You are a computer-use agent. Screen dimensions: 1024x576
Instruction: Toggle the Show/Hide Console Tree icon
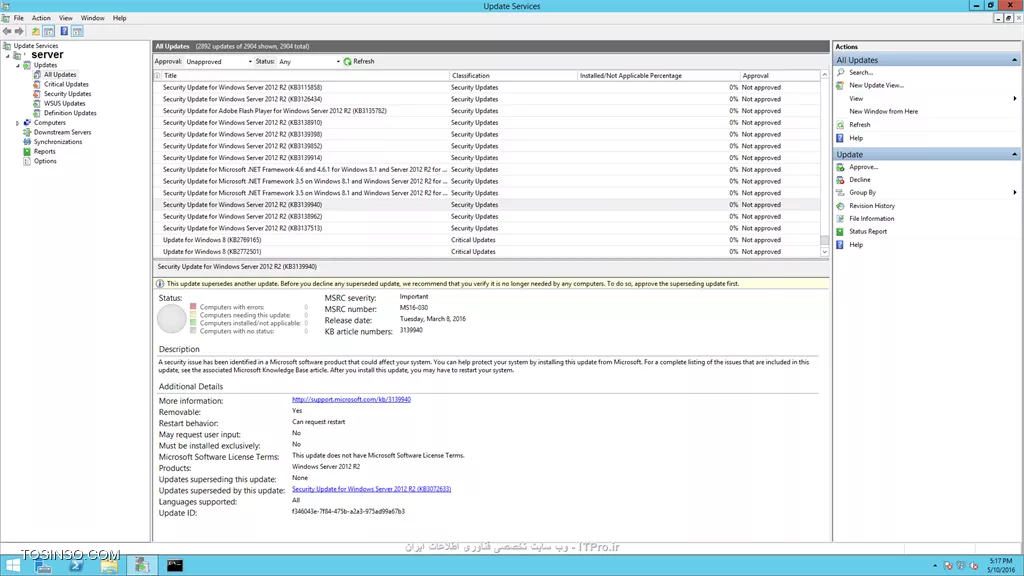pos(48,31)
